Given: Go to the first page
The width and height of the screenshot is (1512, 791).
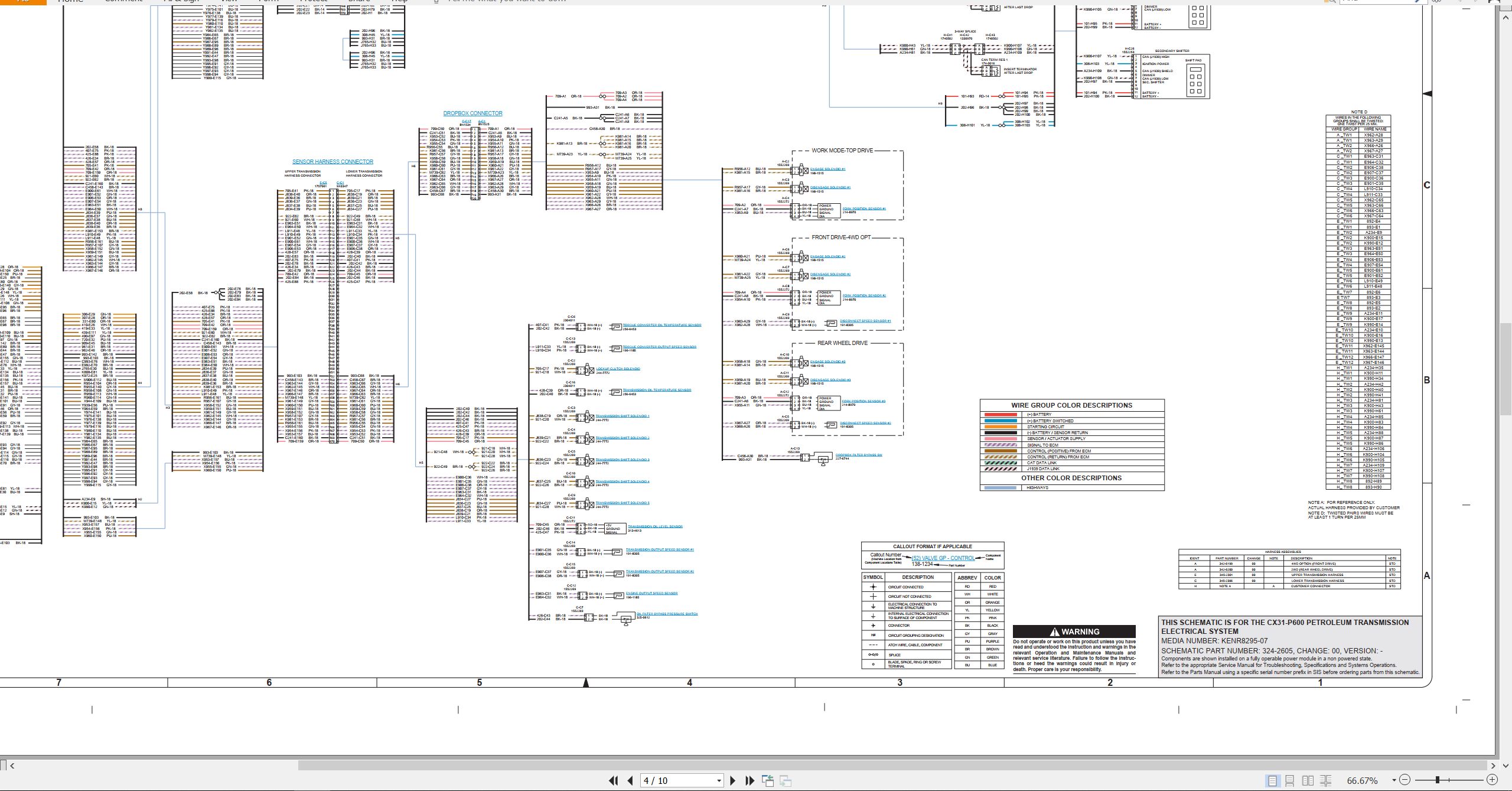Looking at the screenshot, I should click(x=613, y=780).
